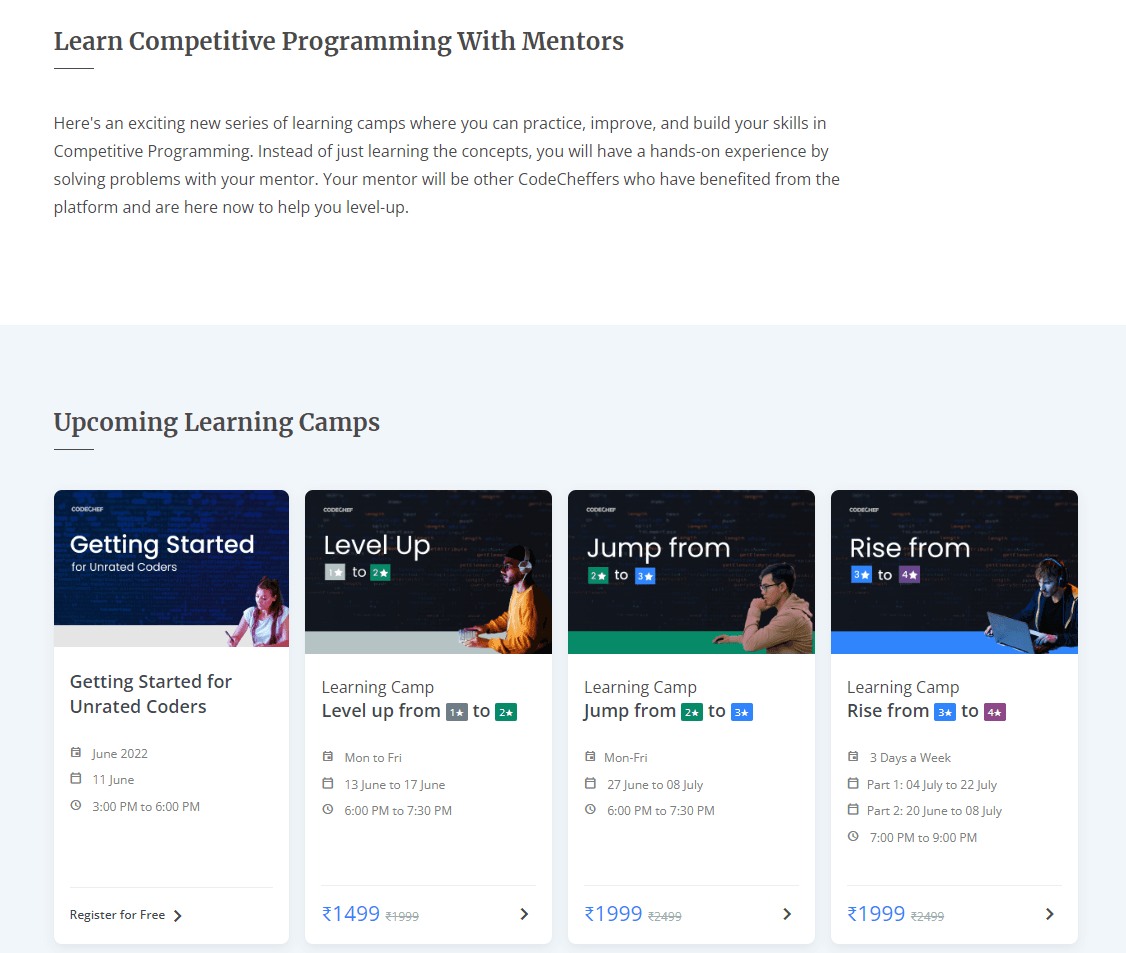Click clock icon on the Level up card
This screenshot has height=953, width=1126.
point(327,809)
